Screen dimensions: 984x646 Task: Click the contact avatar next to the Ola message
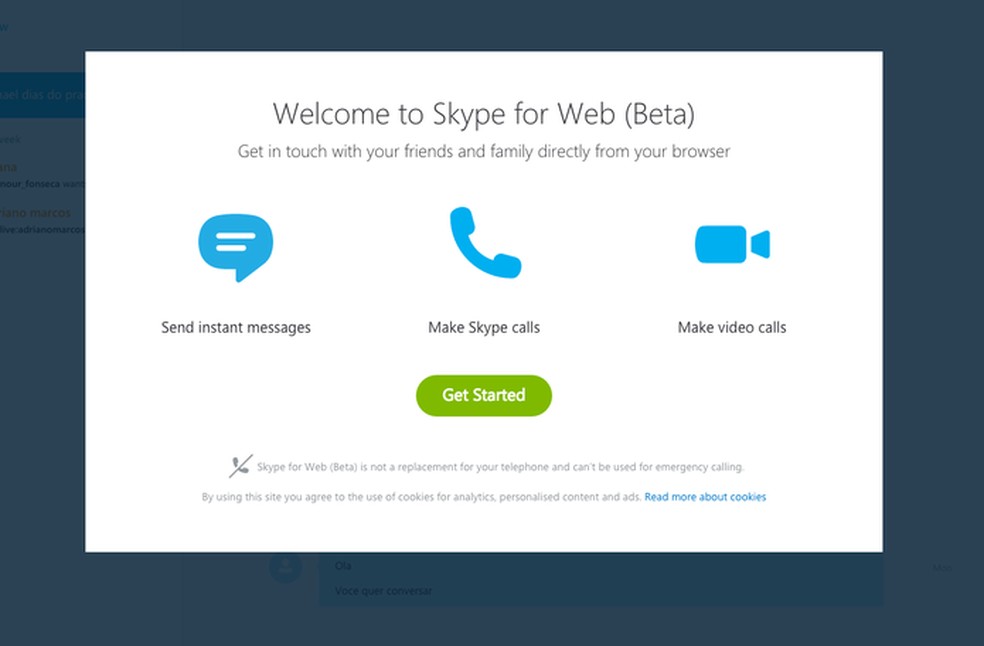(x=285, y=566)
